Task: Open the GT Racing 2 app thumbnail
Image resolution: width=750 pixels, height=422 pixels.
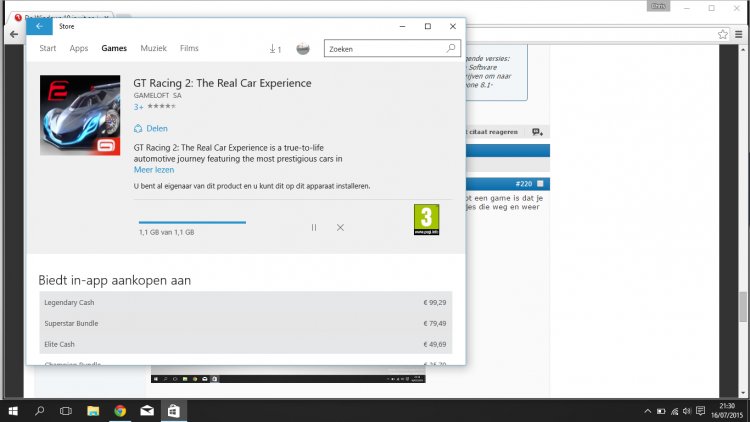Action: [x=79, y=116]
